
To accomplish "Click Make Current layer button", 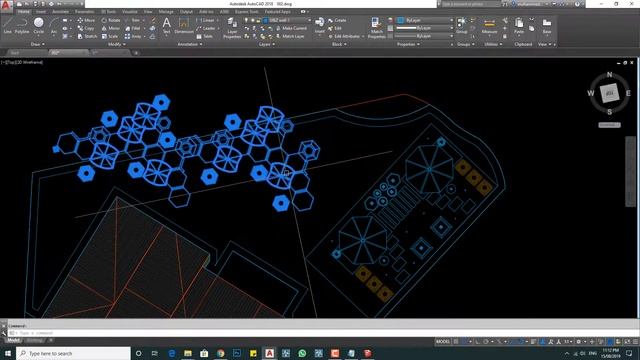I will [x=291, y=28].
